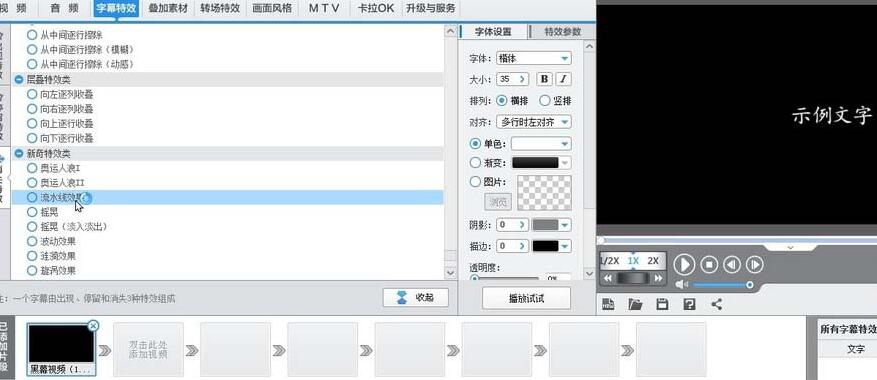Click the new project document icon
Screen dimensions: 877x380
(609, 304)
